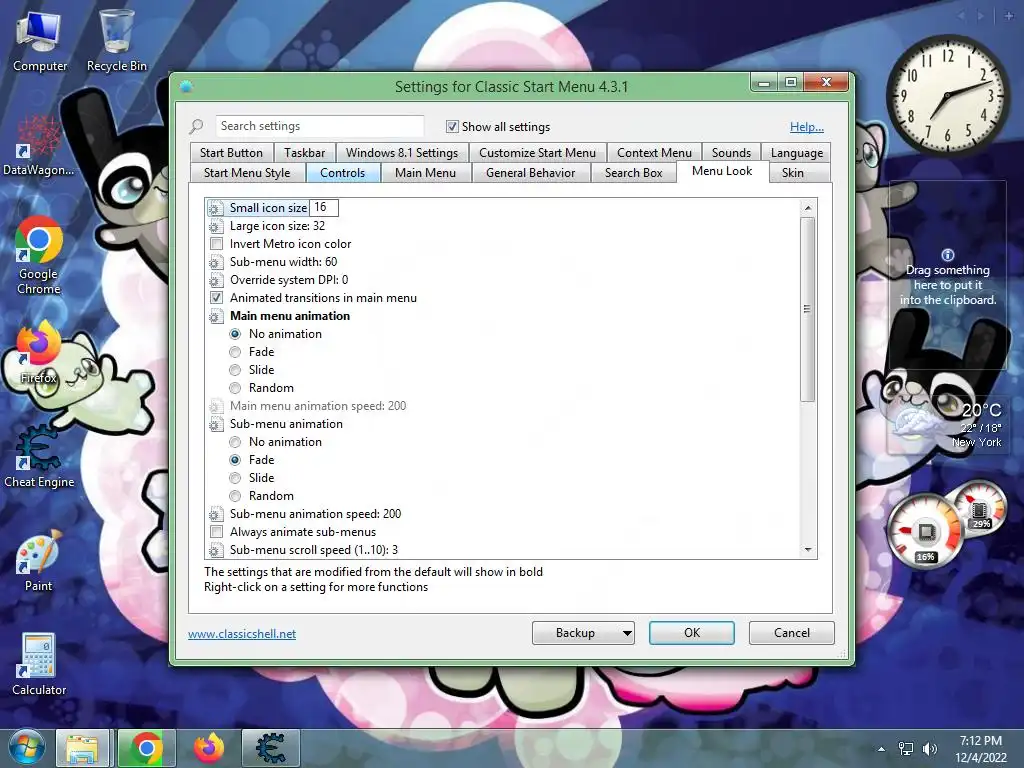Image resolution: width=1024 pixels, height=768 pixels.
Task: Click the analog clock desktop gadget
Action: pos(946,95)
